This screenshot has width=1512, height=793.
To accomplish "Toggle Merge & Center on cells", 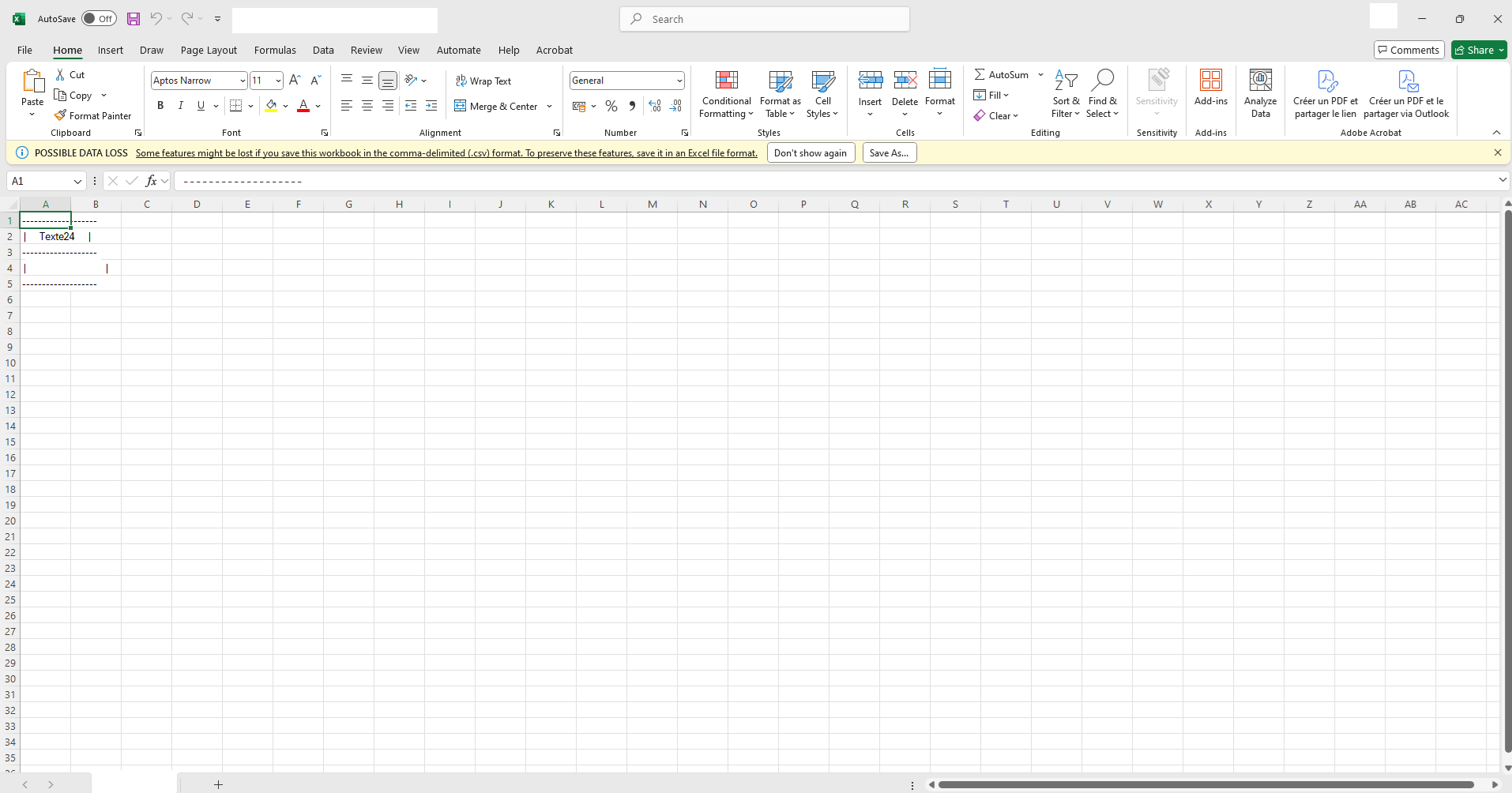I will (x=497, y=106).
